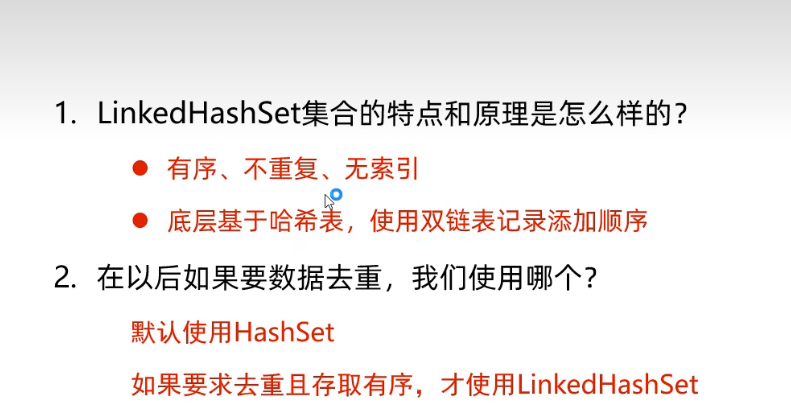The image size is (791, 416).
Task: Click the red LinkedHashSet in the last line
Action: point(608,385)
